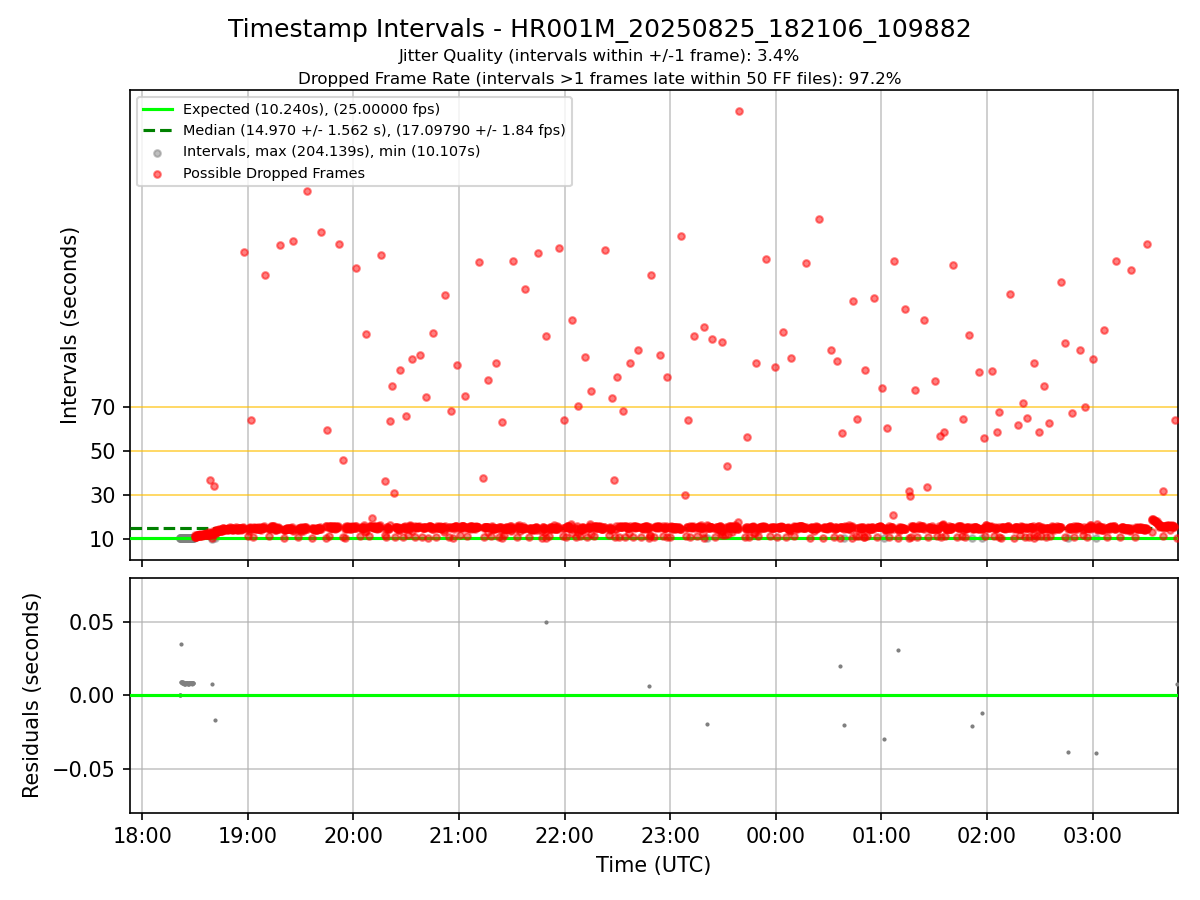1200x900 pixels.
Task: Click the 03:00 time axis label
Action: click(x=1092, y=834)
